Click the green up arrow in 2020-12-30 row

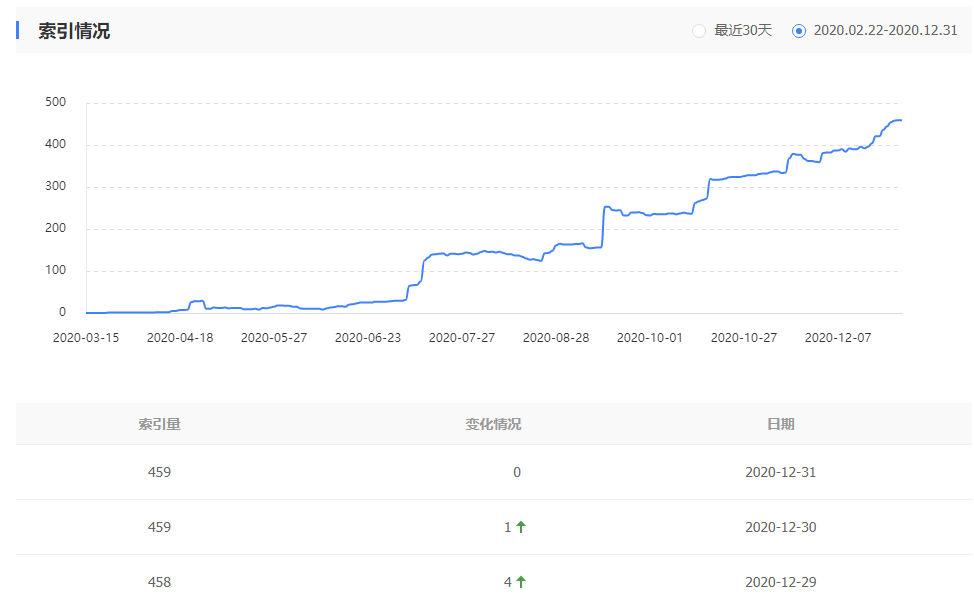click(x=521, y=528)
